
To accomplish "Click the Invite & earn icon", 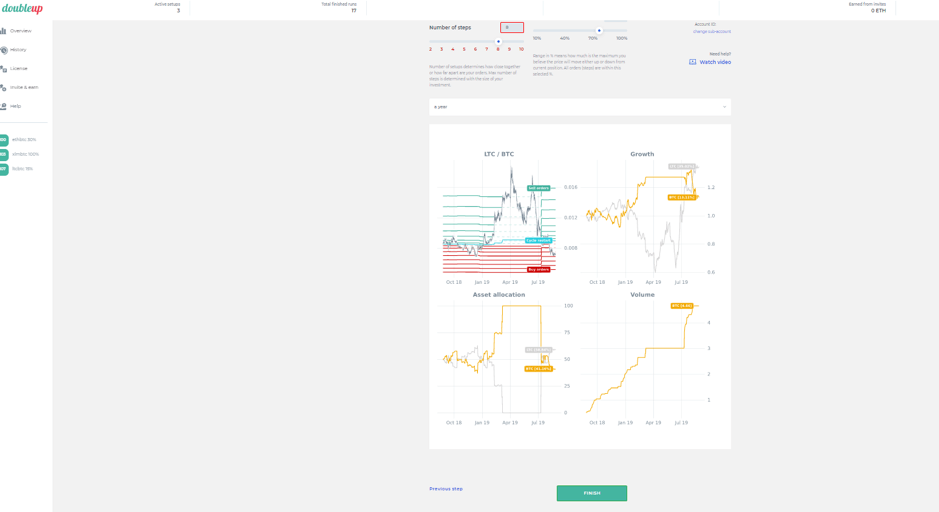I will 3,87.
